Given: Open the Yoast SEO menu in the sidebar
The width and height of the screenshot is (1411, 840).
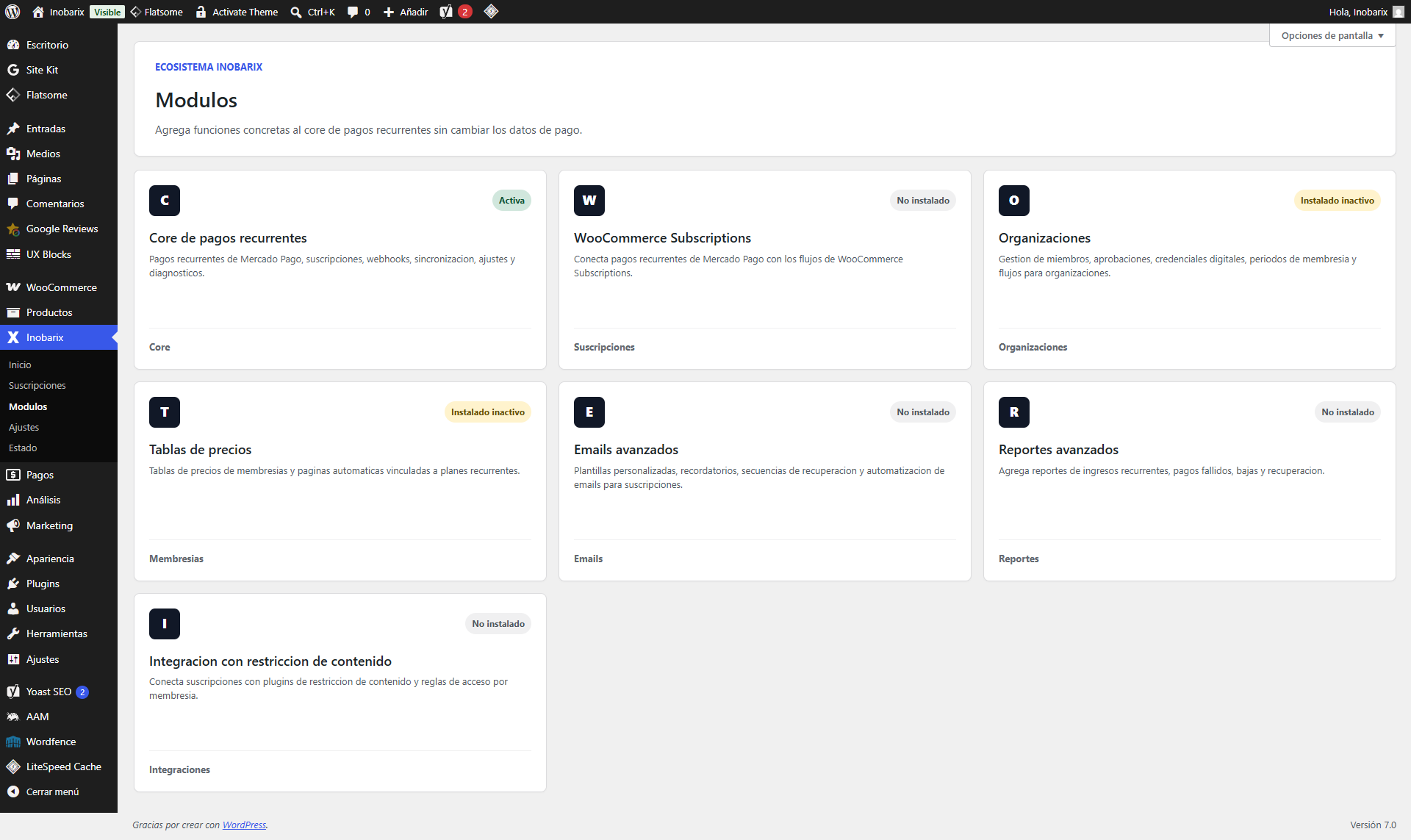Looking at the screenshot, I should coord(59,692).
